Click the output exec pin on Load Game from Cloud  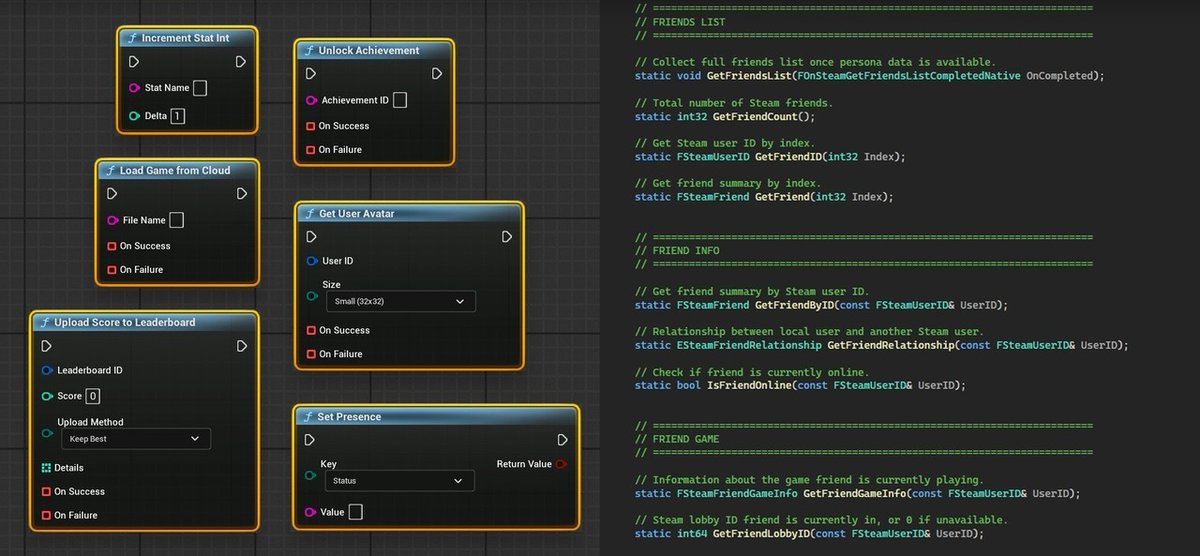(242, 194)
